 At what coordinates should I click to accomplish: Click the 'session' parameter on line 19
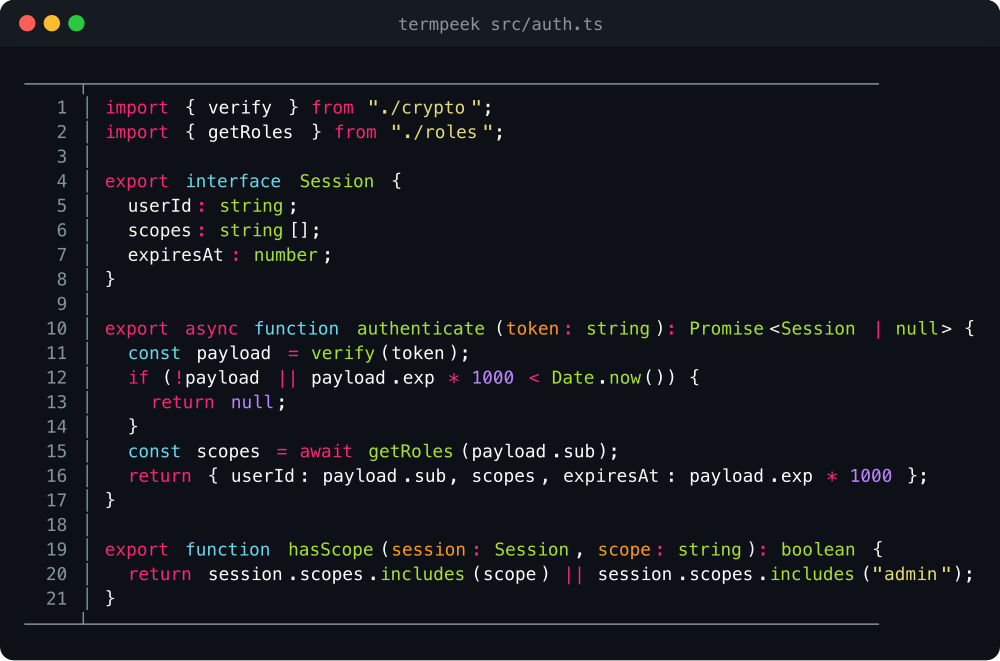coord(429,549)
